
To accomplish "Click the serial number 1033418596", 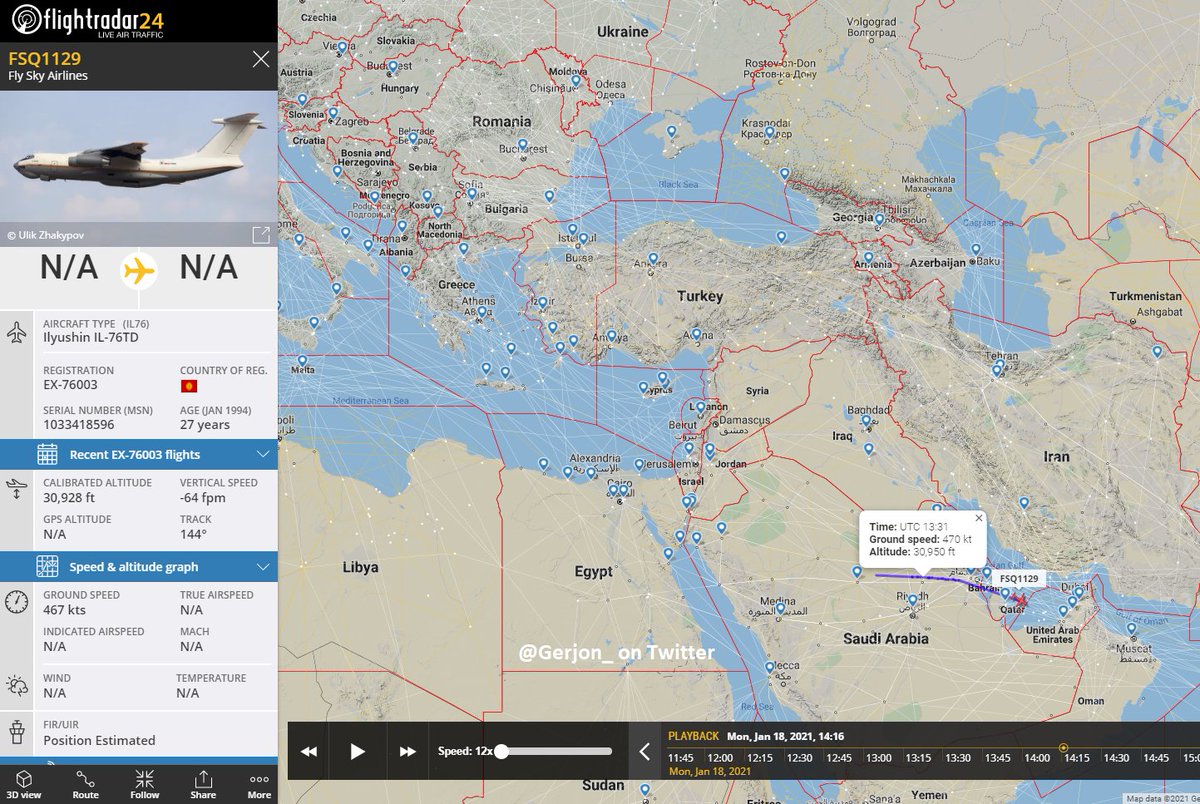I will 78,425.
